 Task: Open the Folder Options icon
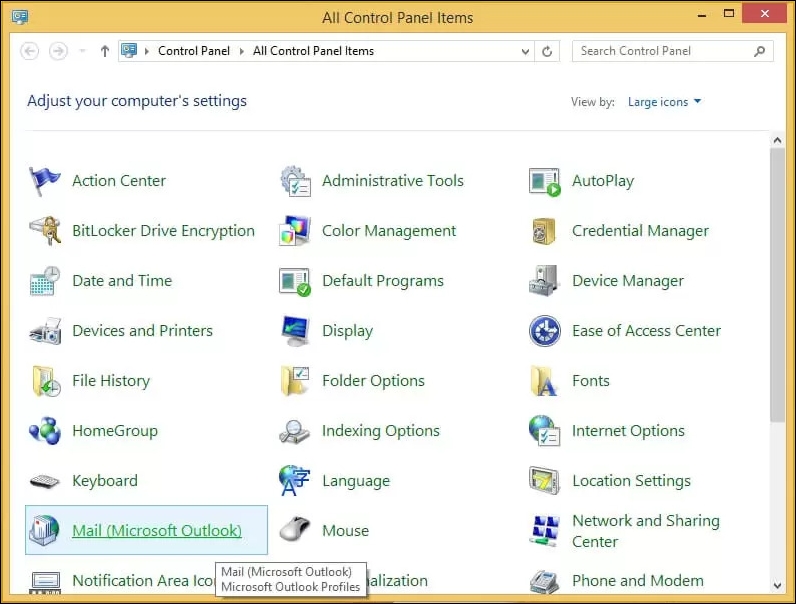[x=295, y=381]
